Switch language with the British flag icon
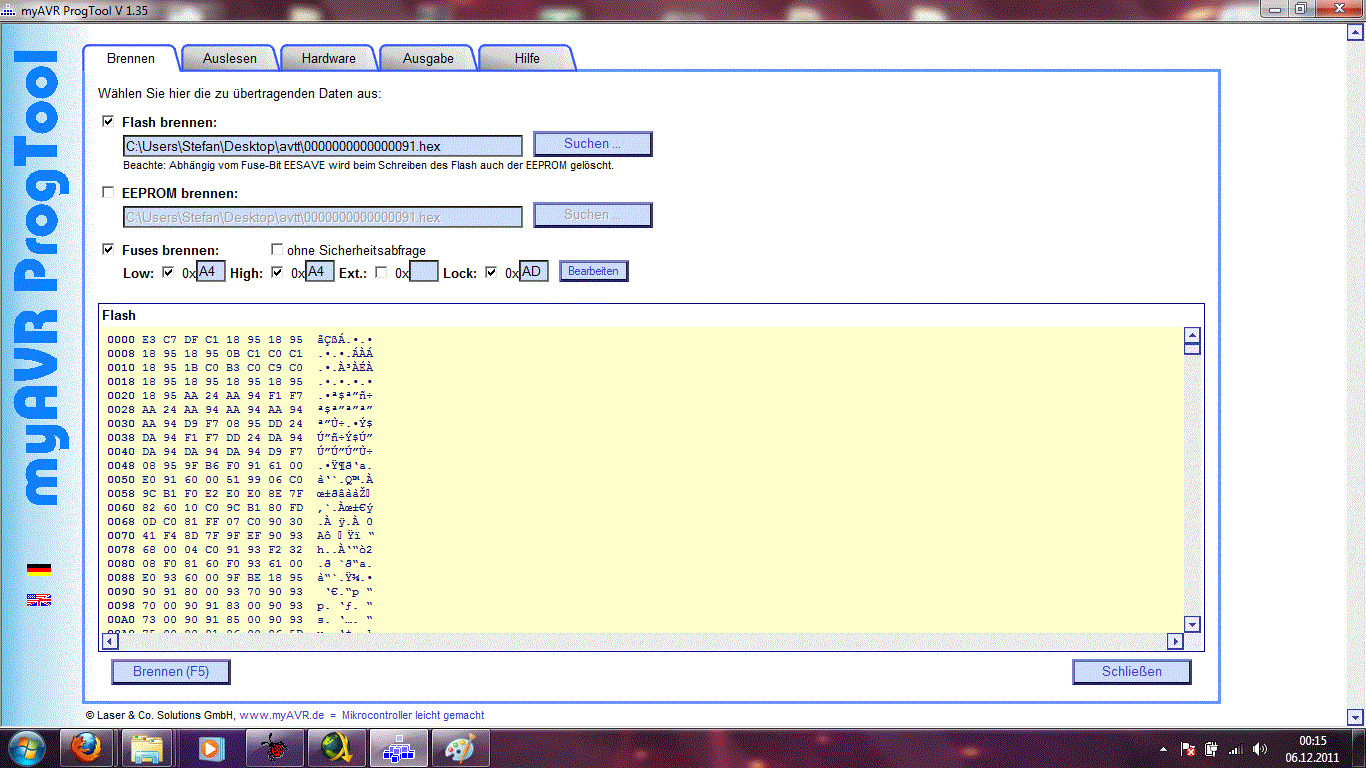This screenshot has height=768, width=1366. tap(39, 600)
